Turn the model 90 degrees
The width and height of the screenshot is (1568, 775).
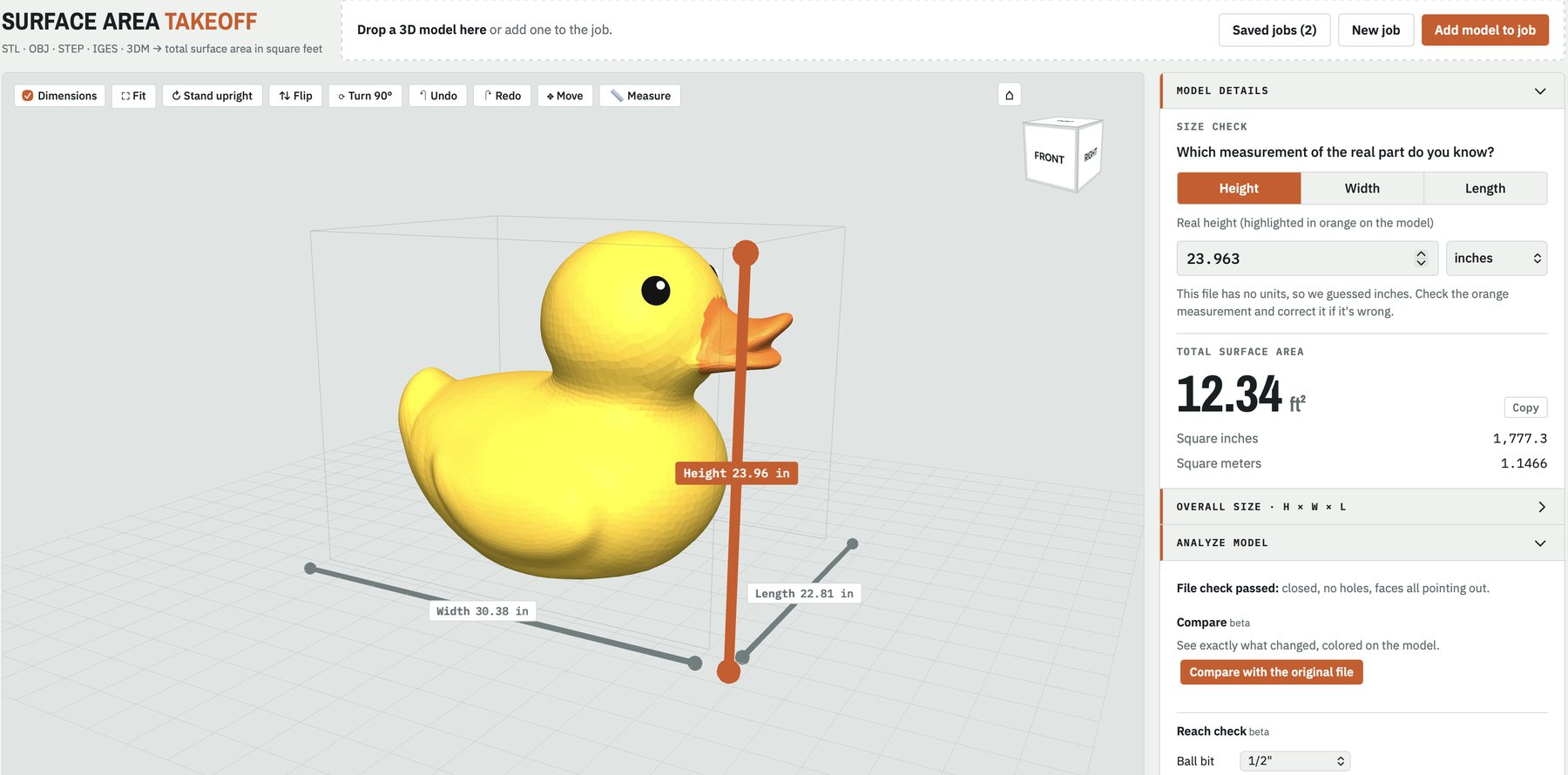coord(365,96)
